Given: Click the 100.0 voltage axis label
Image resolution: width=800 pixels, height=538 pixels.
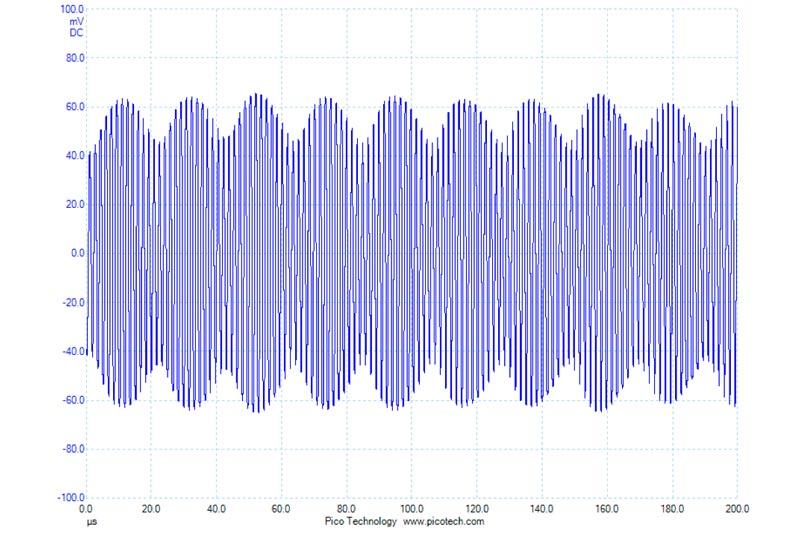Looking at the screenshot, I should click(x=72, y=9).
